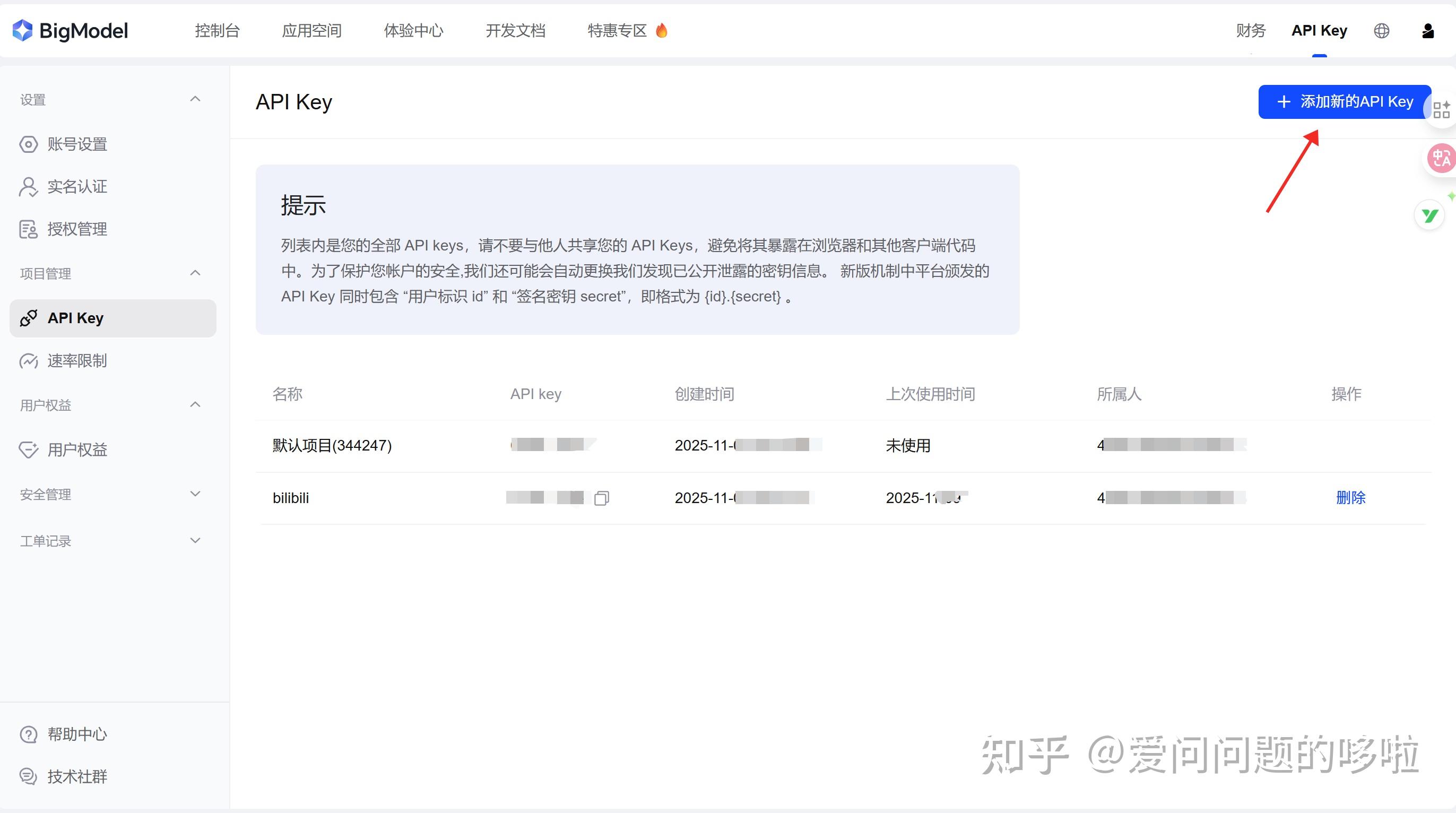The width and height of the screenshot is (1456, 813).
Task: Click the 用户权益 diamond icon
Action: tap(28, 449)
